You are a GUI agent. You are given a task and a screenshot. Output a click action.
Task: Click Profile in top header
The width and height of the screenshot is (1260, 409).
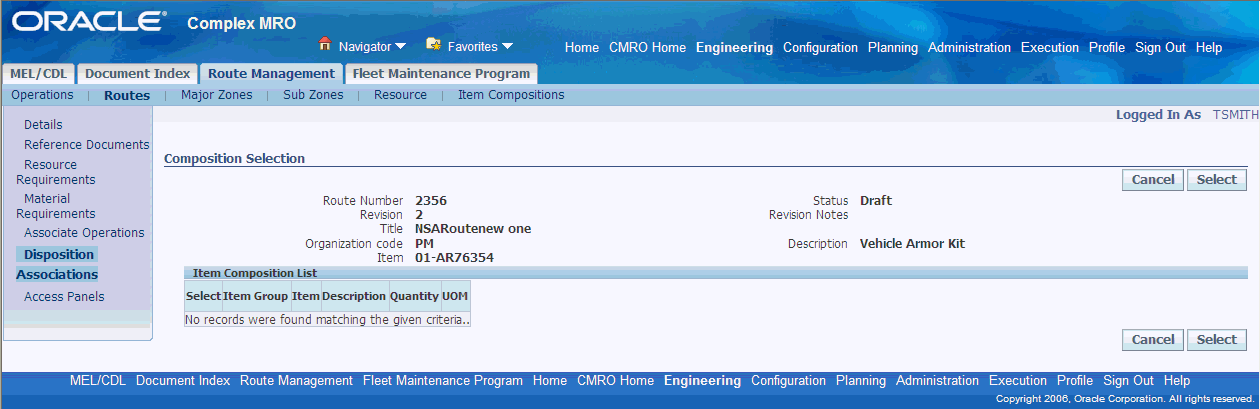click(x=1107, y=48)
